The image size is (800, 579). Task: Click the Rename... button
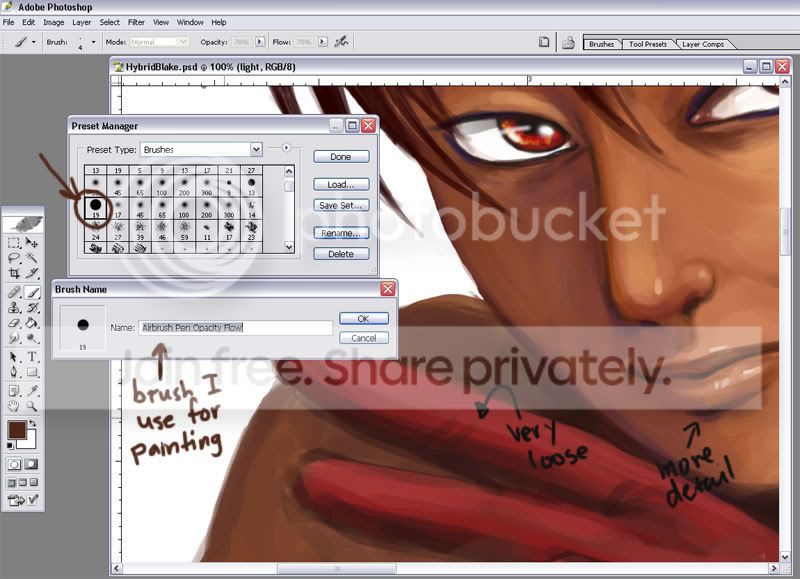[x=341, y=233]
